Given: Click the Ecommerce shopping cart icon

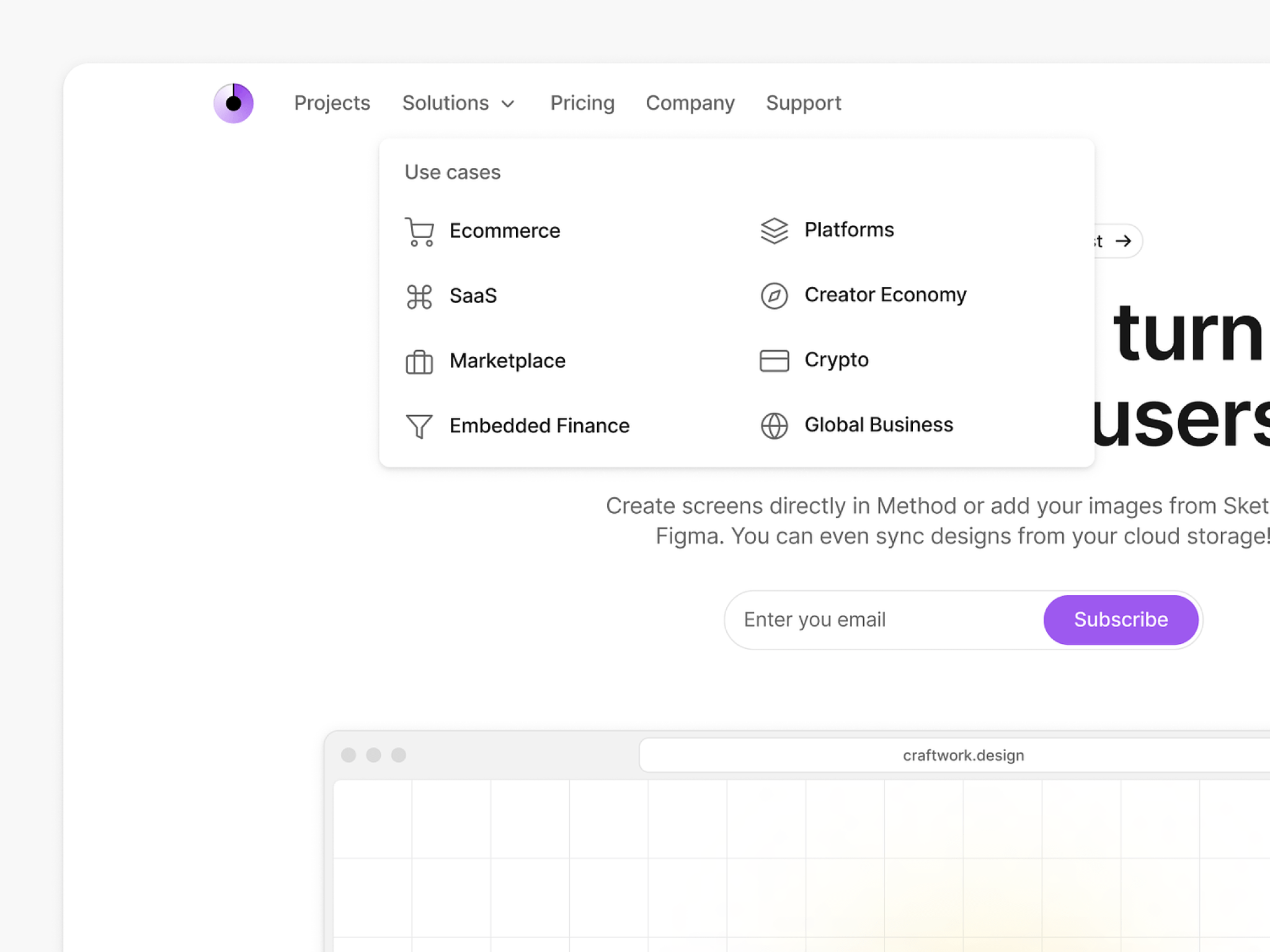Looking at the screenshot, I should pos(419,232).
